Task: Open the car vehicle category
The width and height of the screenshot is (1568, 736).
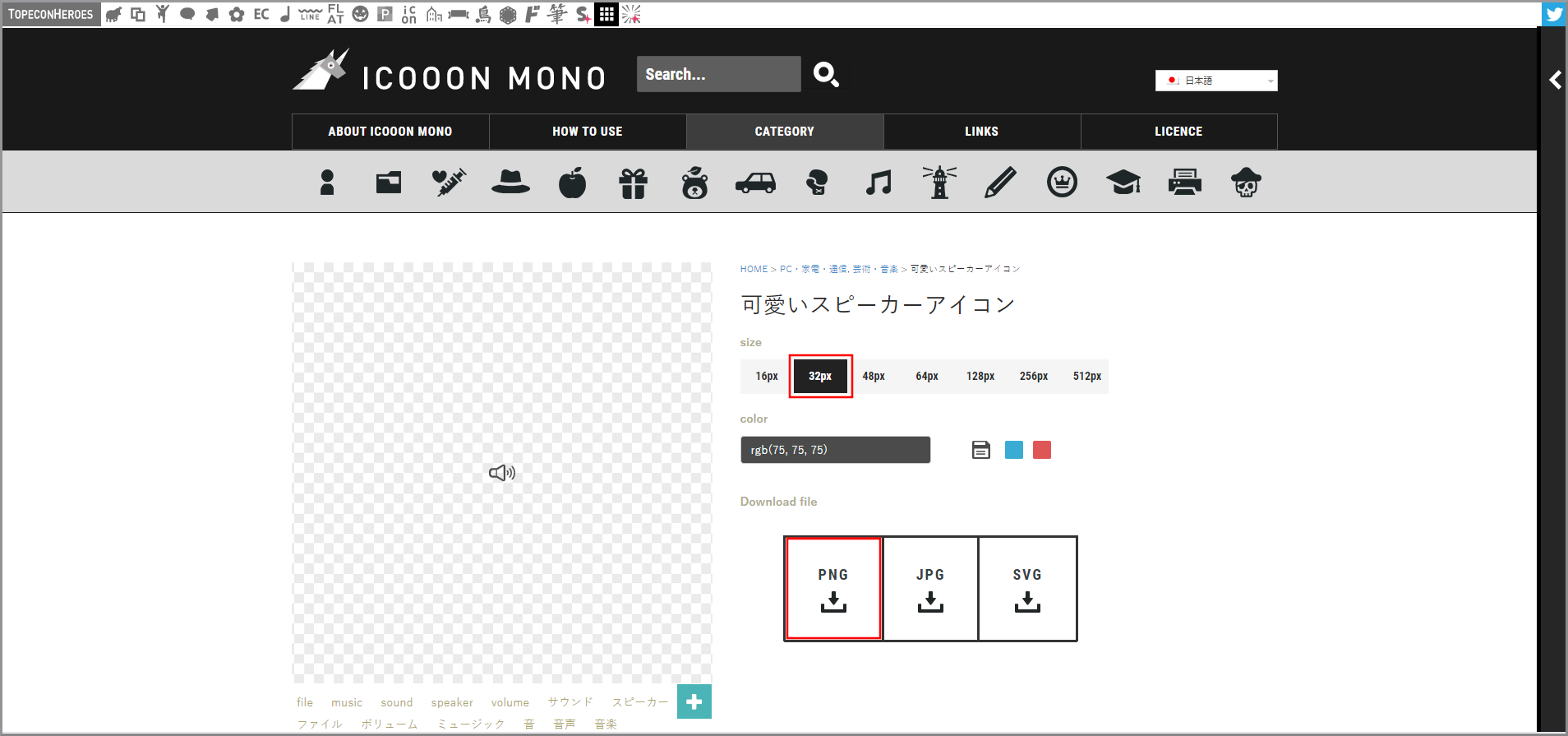Action: pyautogui.click(x=756, y=183)
